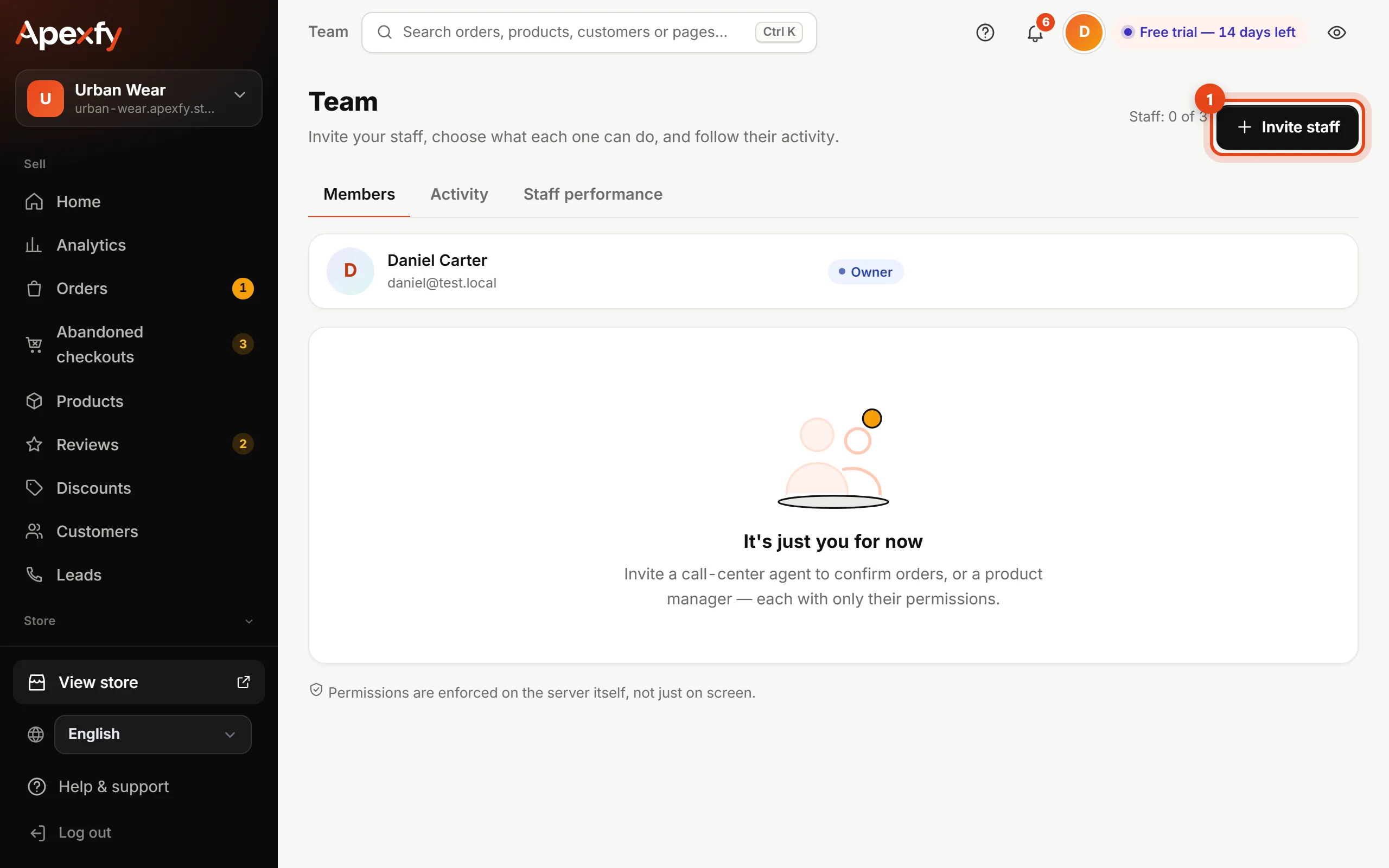
Task: Click the Help & support question icon
Action: (37, 787)
